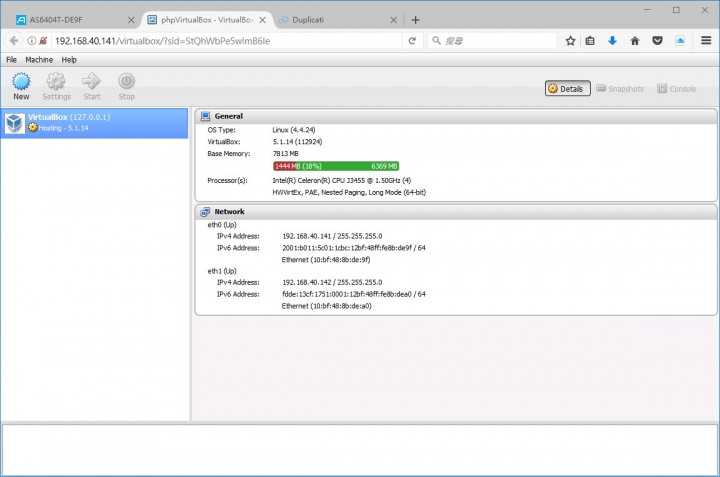720x477 pixels.
Task: Open the Help menu
Action: (69, 60)
